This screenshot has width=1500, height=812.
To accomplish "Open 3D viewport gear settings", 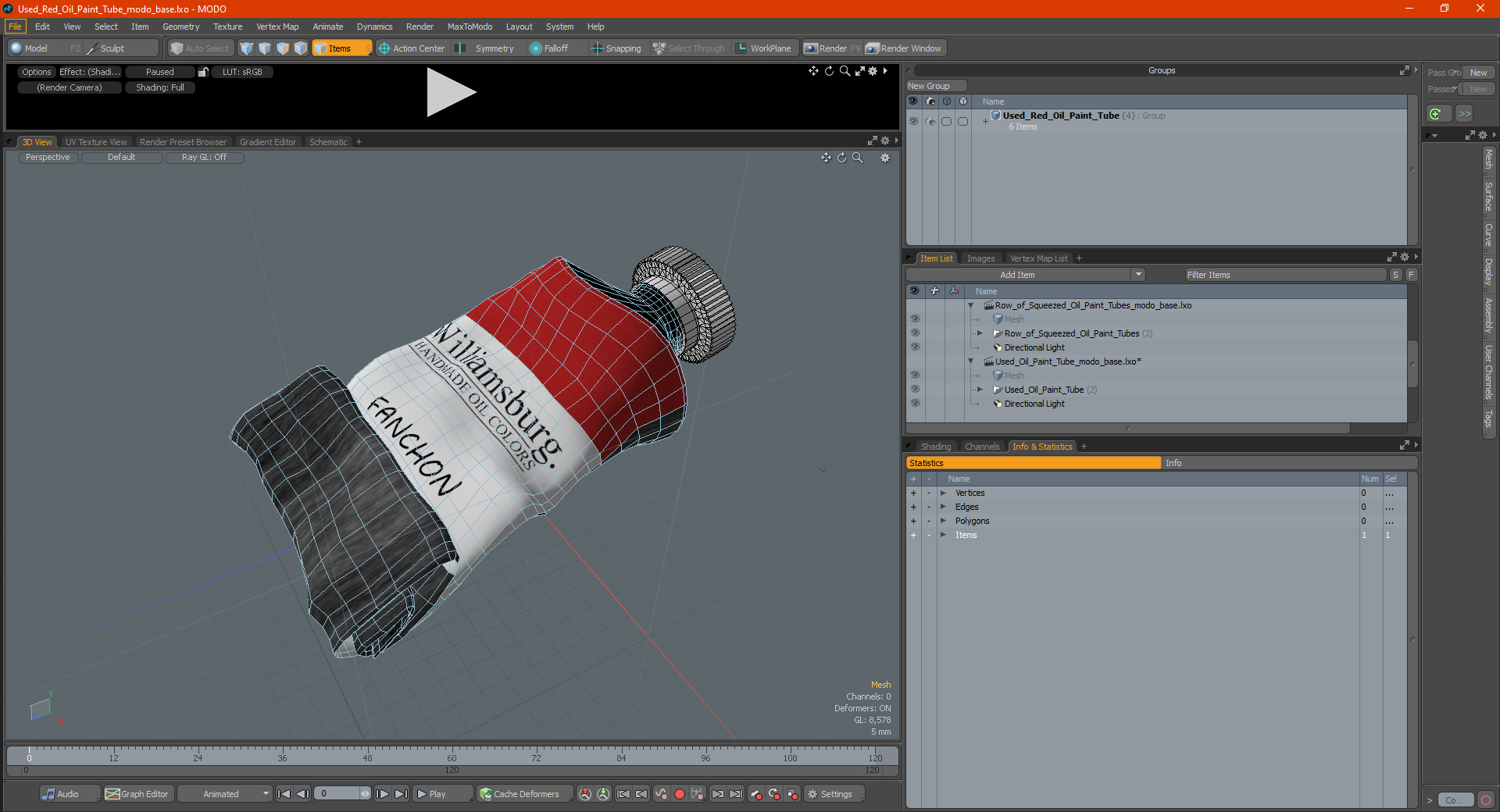I will (x=885, y=158).
